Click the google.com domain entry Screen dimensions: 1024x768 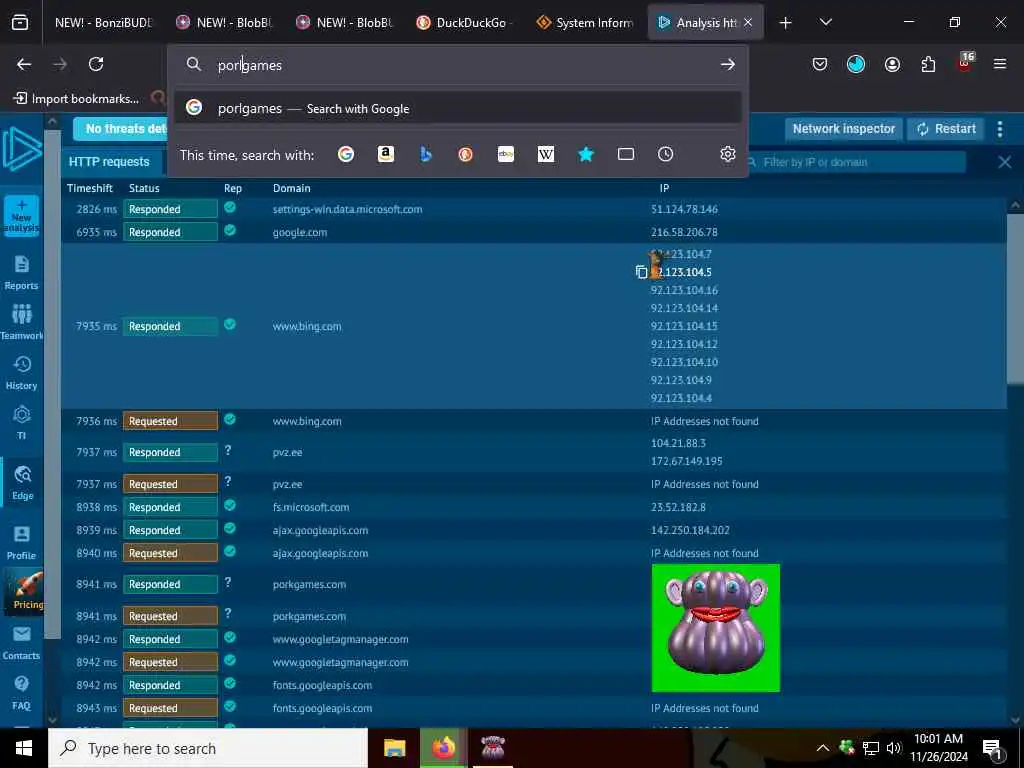point(300,232)
